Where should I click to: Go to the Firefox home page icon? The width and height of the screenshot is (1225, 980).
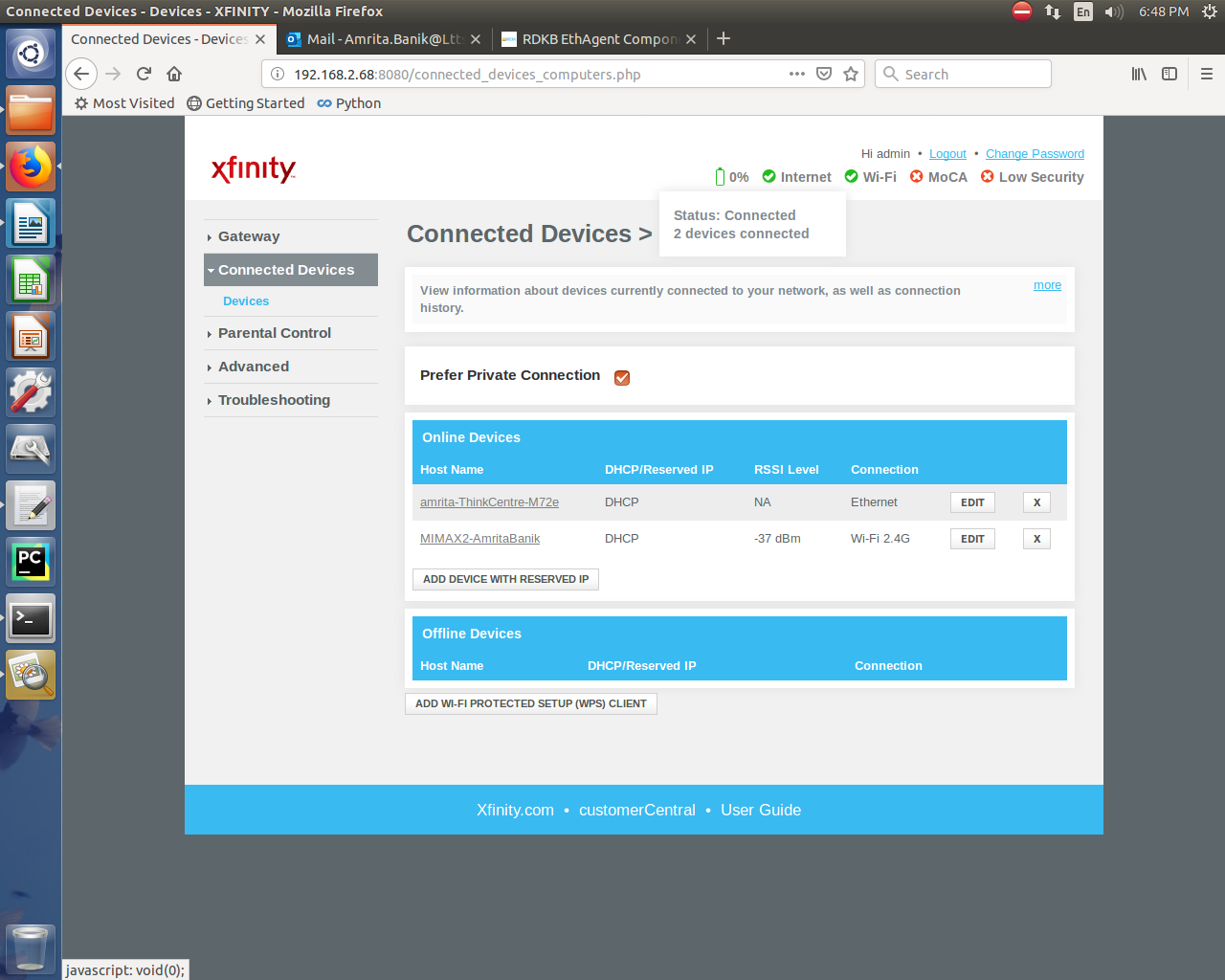(x=174, y=74)
